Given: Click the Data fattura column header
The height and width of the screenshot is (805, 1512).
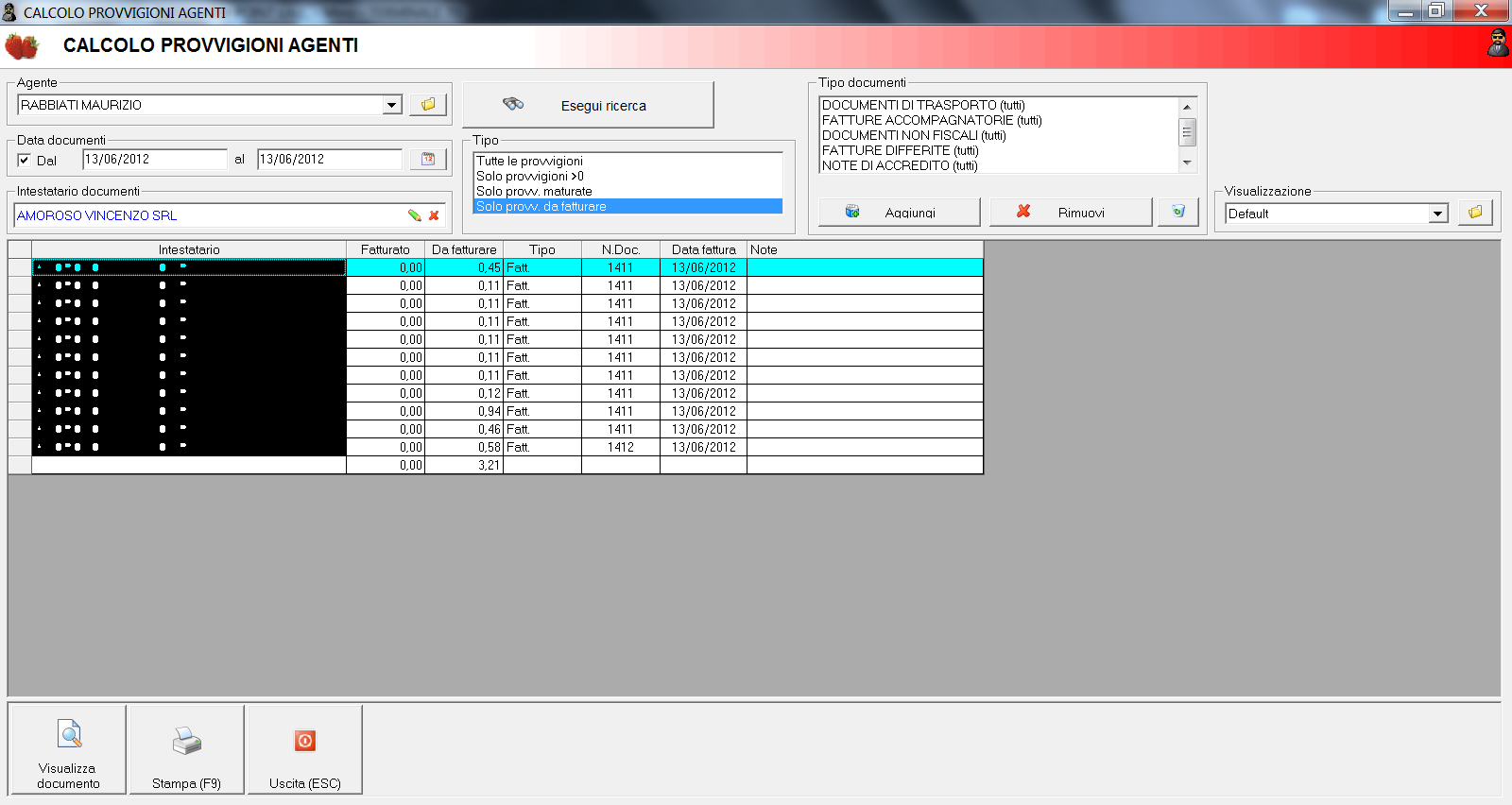Looking at the screenshot, I should (x=704, y=249).
